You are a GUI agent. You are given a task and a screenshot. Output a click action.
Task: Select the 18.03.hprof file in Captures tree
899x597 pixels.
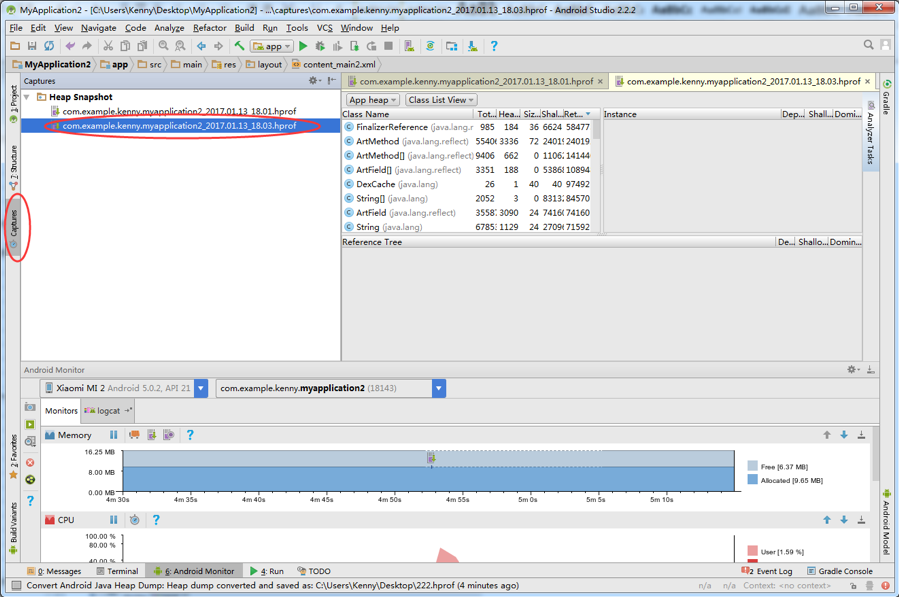pyautogui.click(x=181, y=126)
